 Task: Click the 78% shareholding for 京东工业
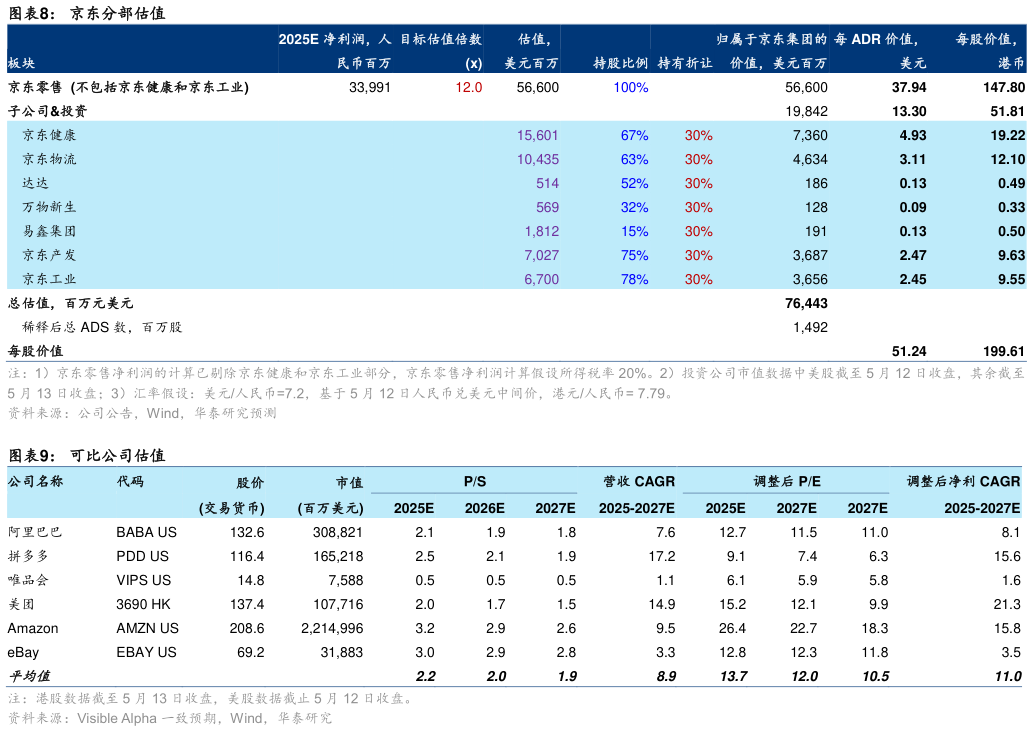pos(634,279)
